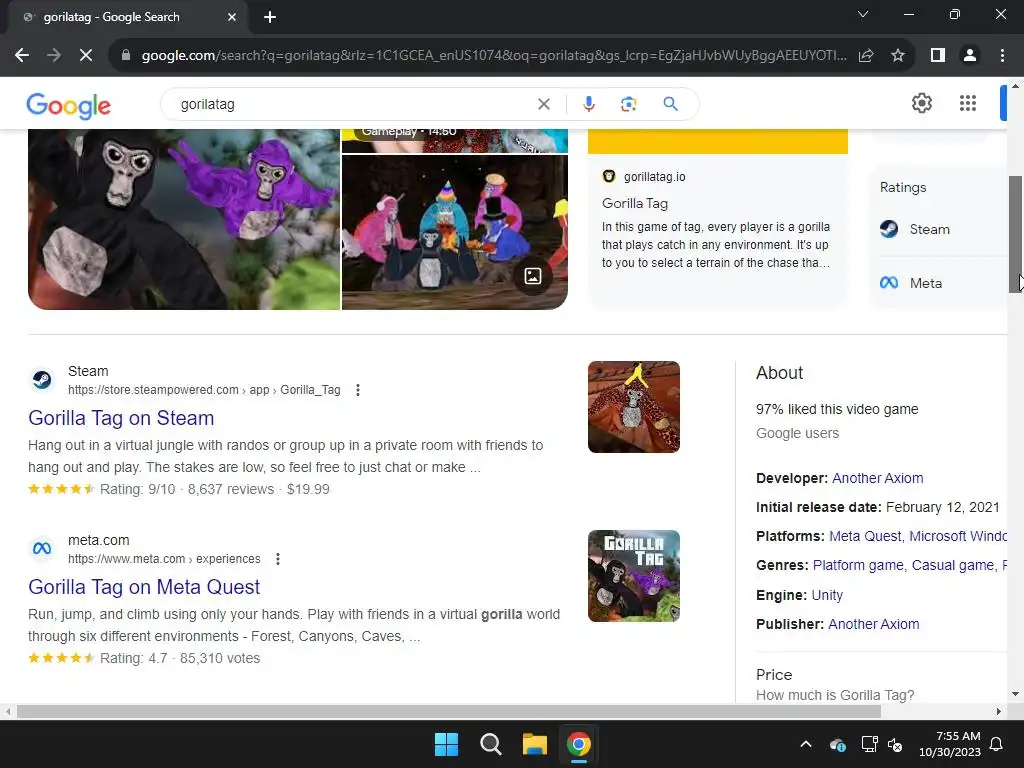Click the share page icon in address bar

point(866,56)
